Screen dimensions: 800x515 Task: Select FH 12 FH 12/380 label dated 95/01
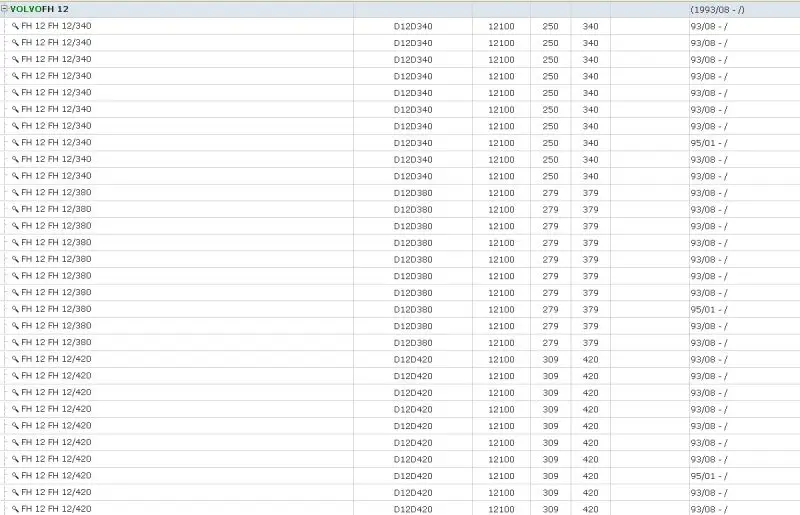coord(56,309)
